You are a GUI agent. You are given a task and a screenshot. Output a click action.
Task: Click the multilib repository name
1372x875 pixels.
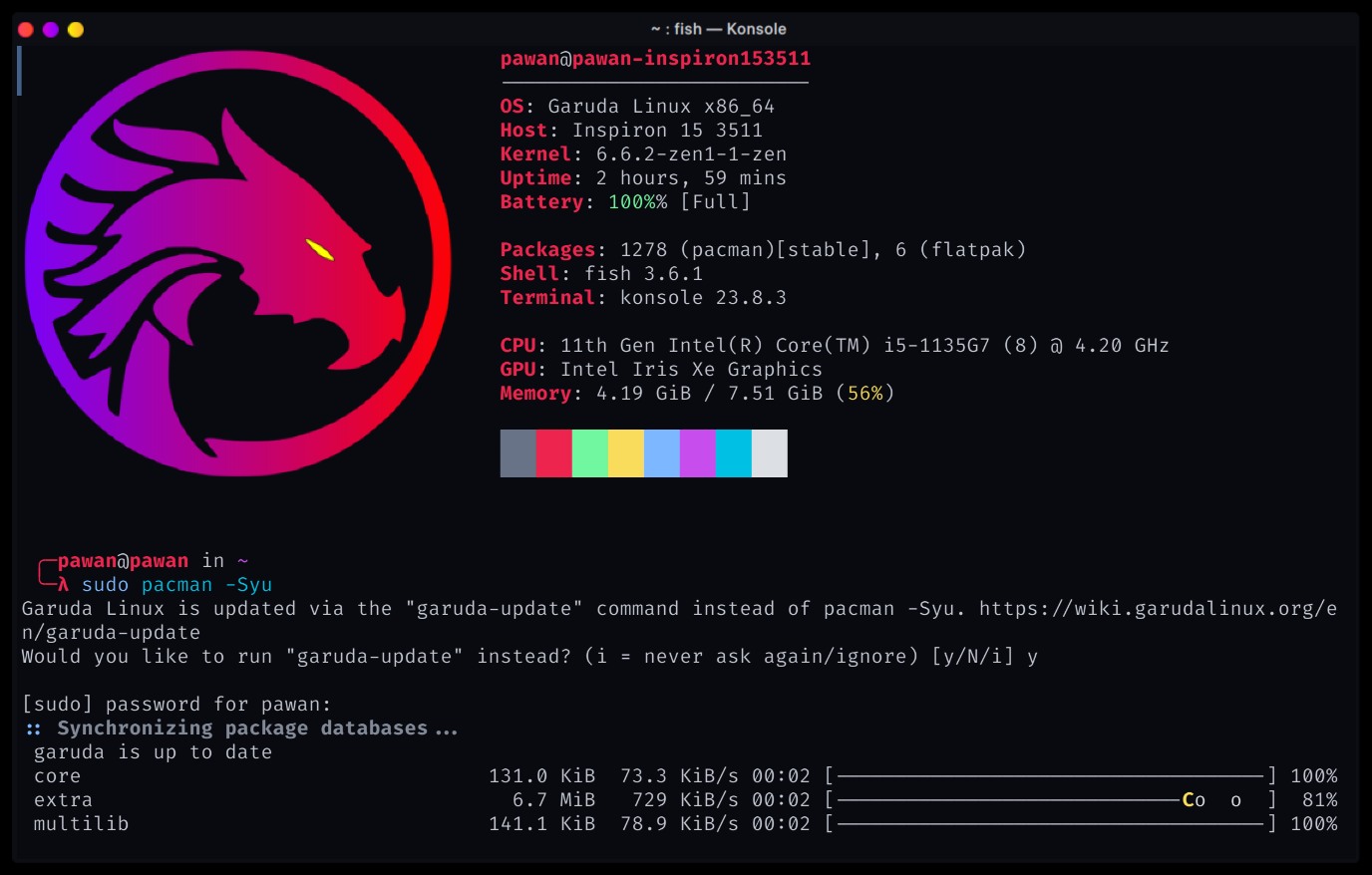[81, 824]
